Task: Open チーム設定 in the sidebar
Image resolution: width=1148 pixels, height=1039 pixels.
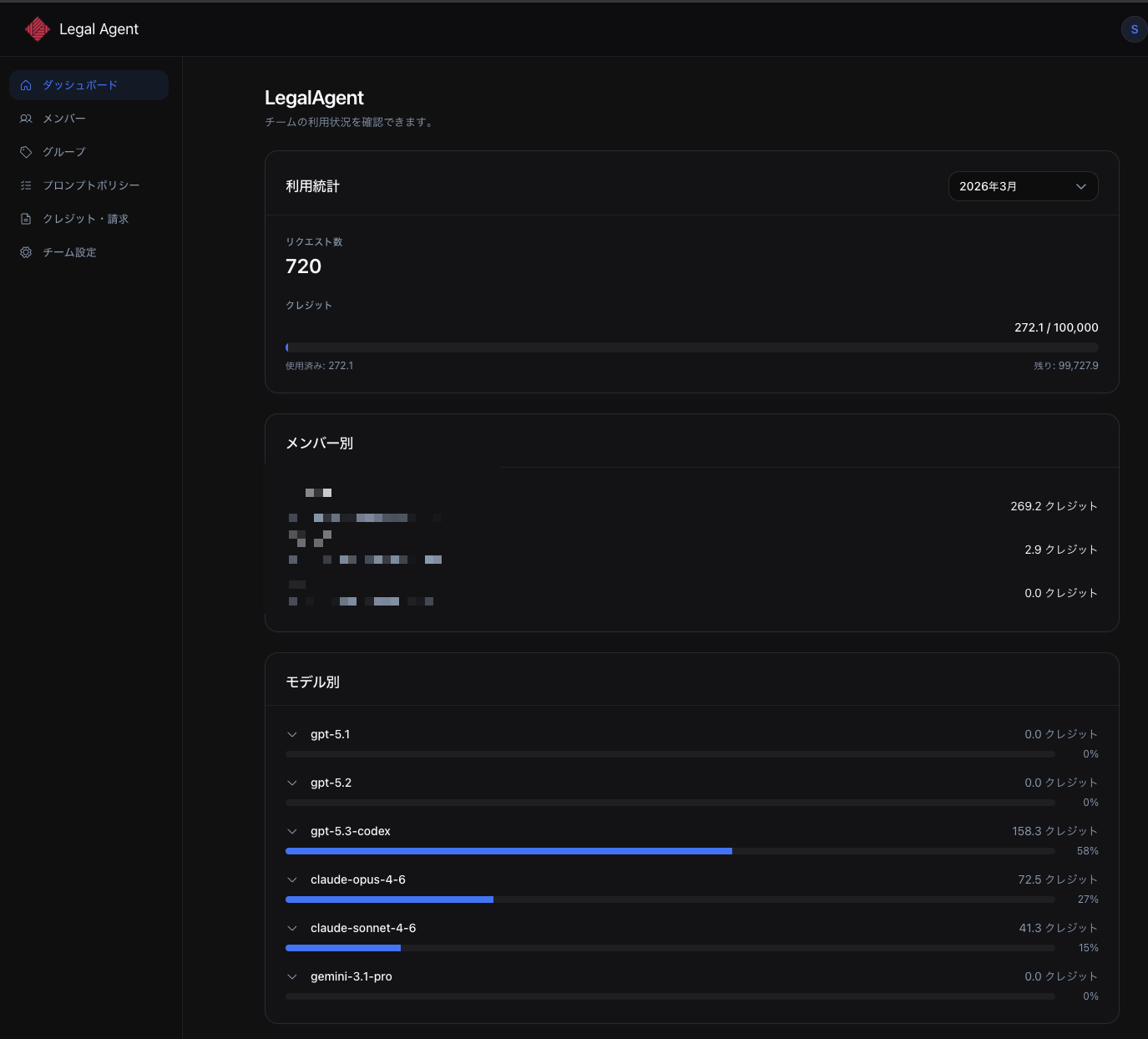Action: [x=89, y=252]
